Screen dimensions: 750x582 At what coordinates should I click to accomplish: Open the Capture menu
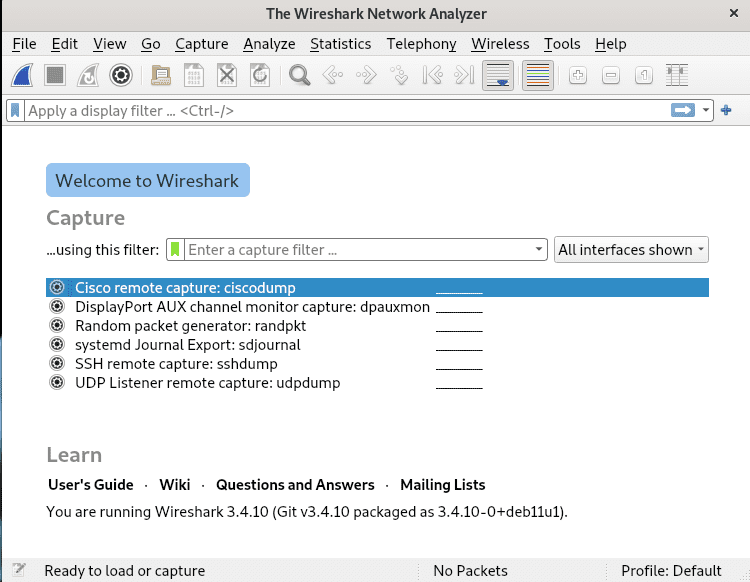[201, 44]
